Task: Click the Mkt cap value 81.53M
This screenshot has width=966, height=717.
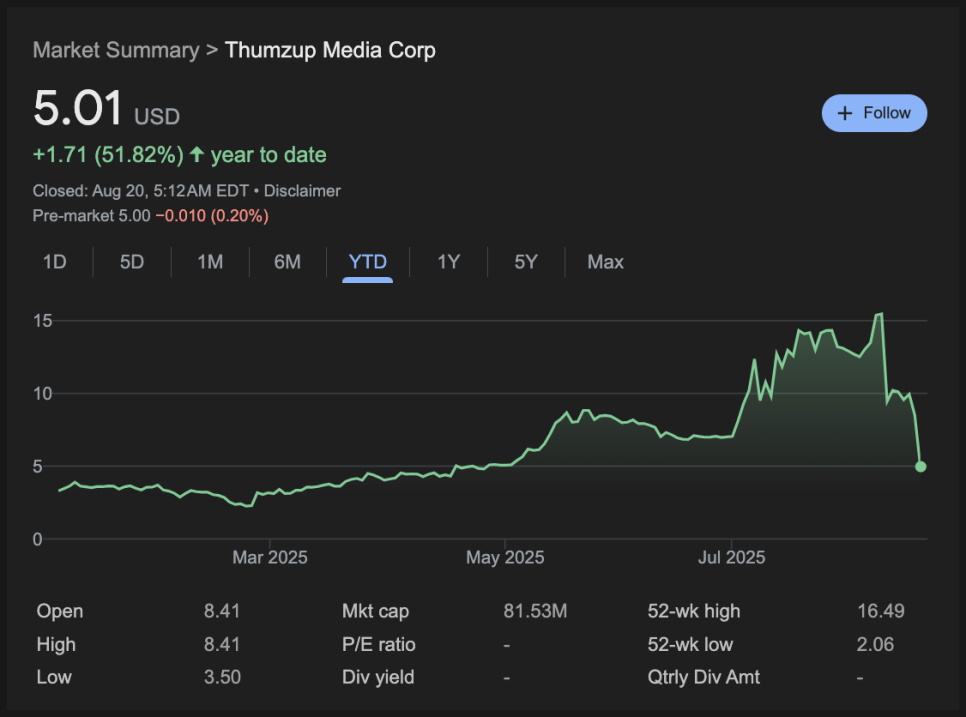Action: tap(535, 611)
